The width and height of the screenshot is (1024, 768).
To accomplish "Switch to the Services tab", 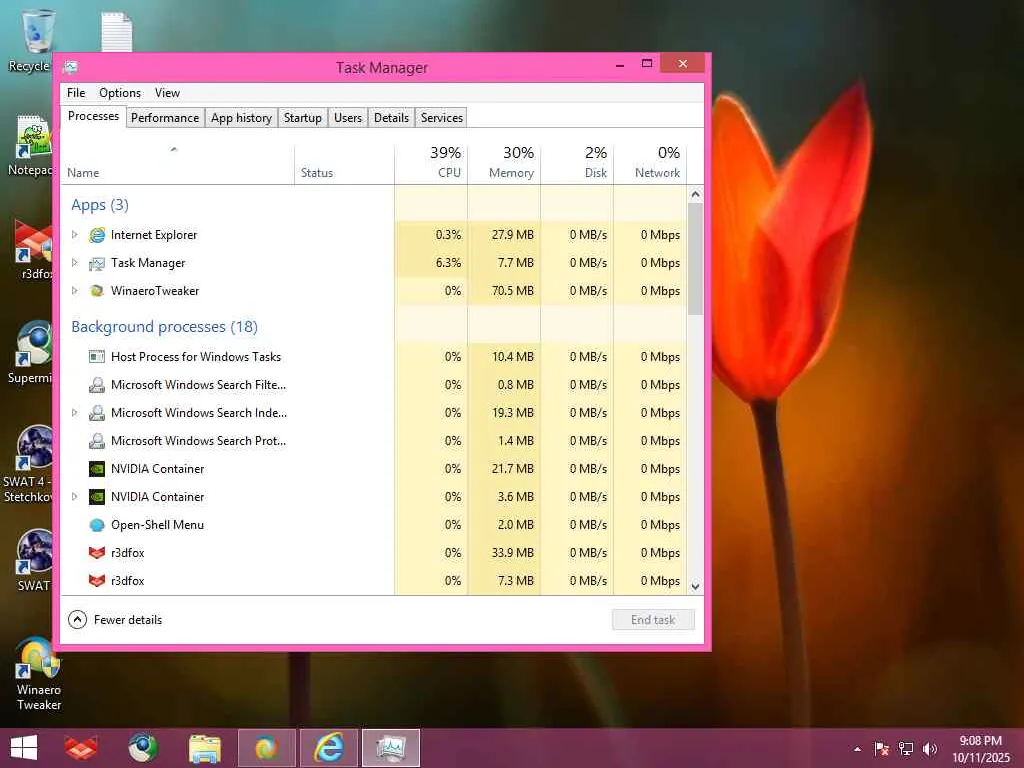I will 441,118.
